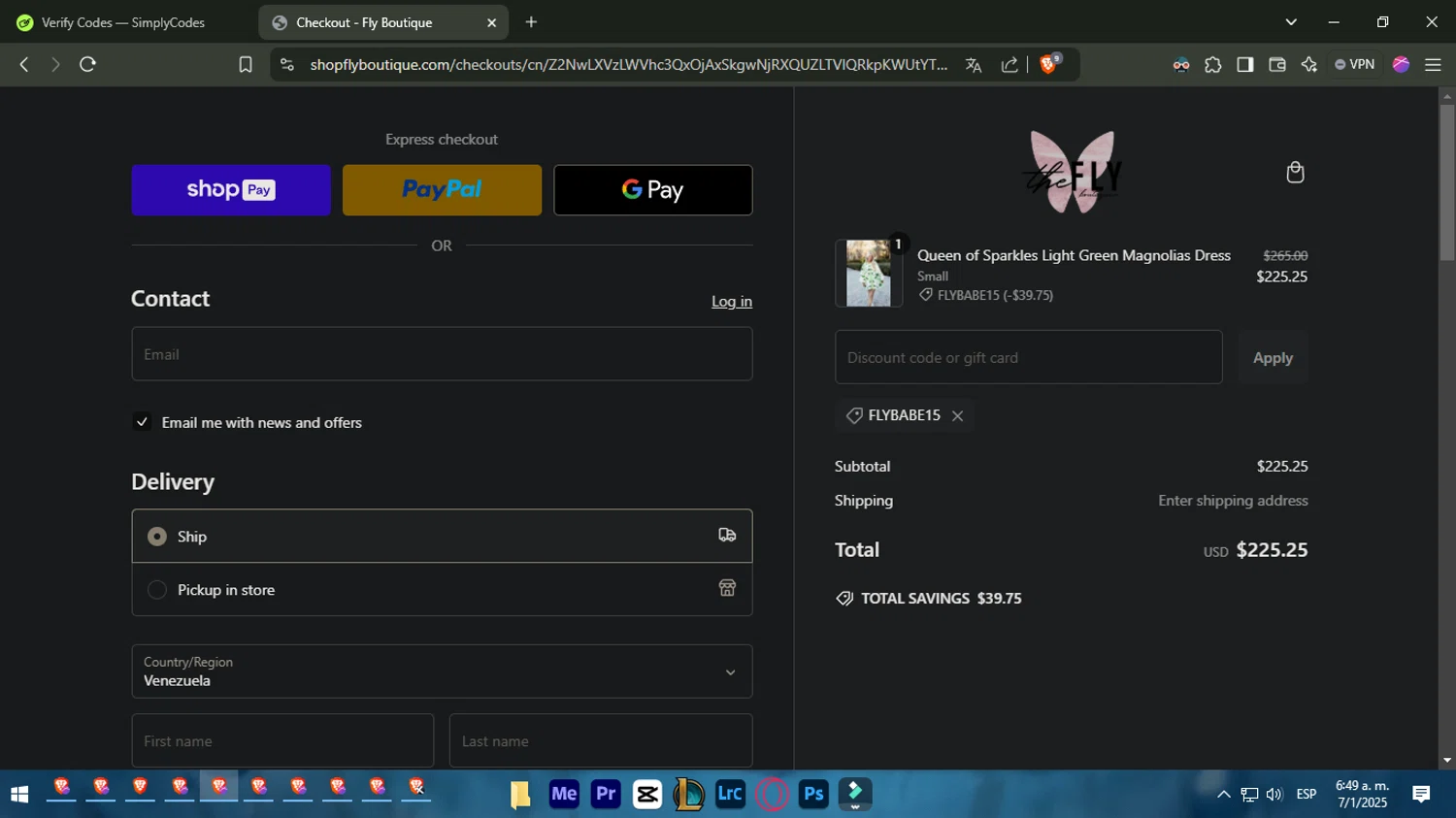This screenshot has height=818, width=1456.
Task: Remove FLYBABE15 discount code
Action: click(x=958, y=415)
